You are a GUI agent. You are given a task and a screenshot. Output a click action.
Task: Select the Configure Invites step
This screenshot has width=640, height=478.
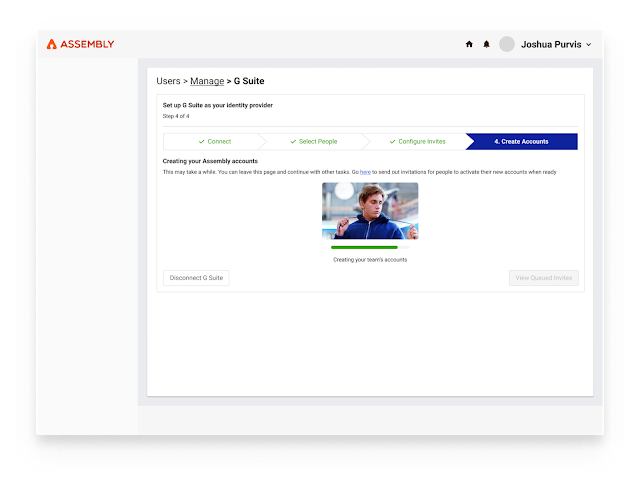pos(417,142)
